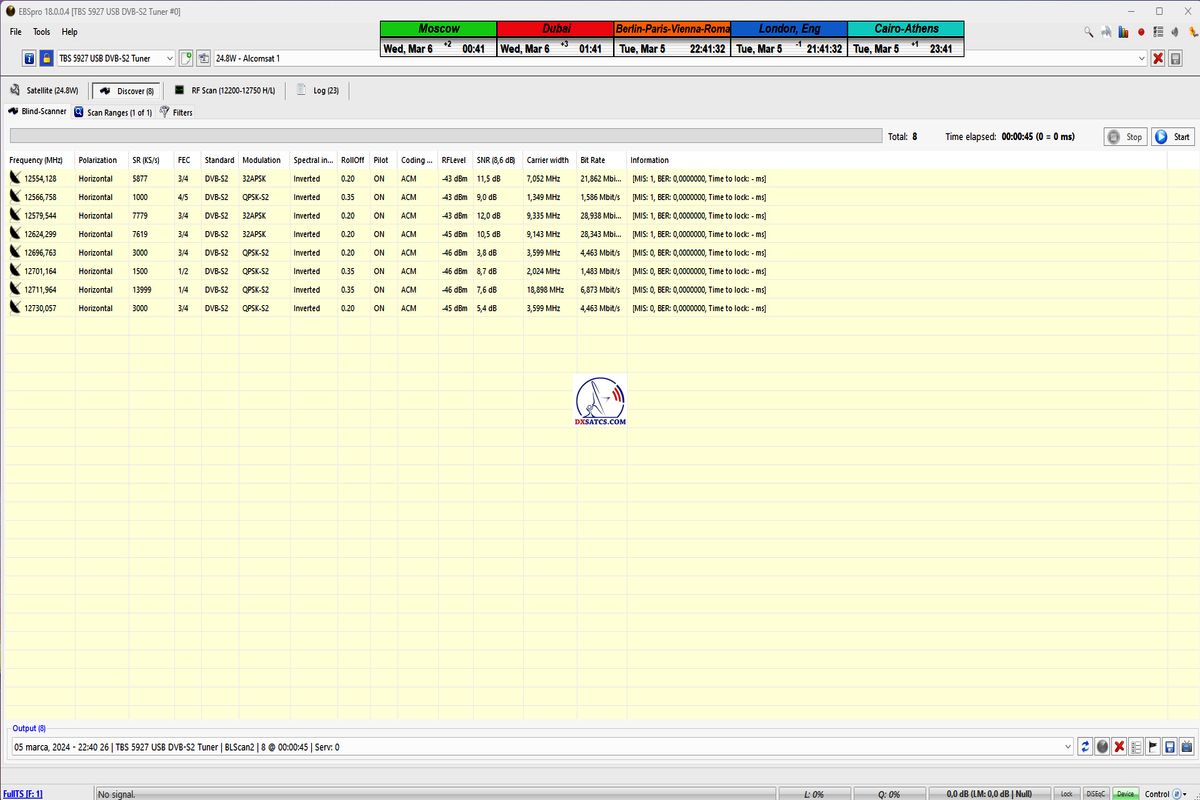Click the magnifying glass icon at top right
Viewport: 1200px width, 800px height.
tap(1088, 32)
